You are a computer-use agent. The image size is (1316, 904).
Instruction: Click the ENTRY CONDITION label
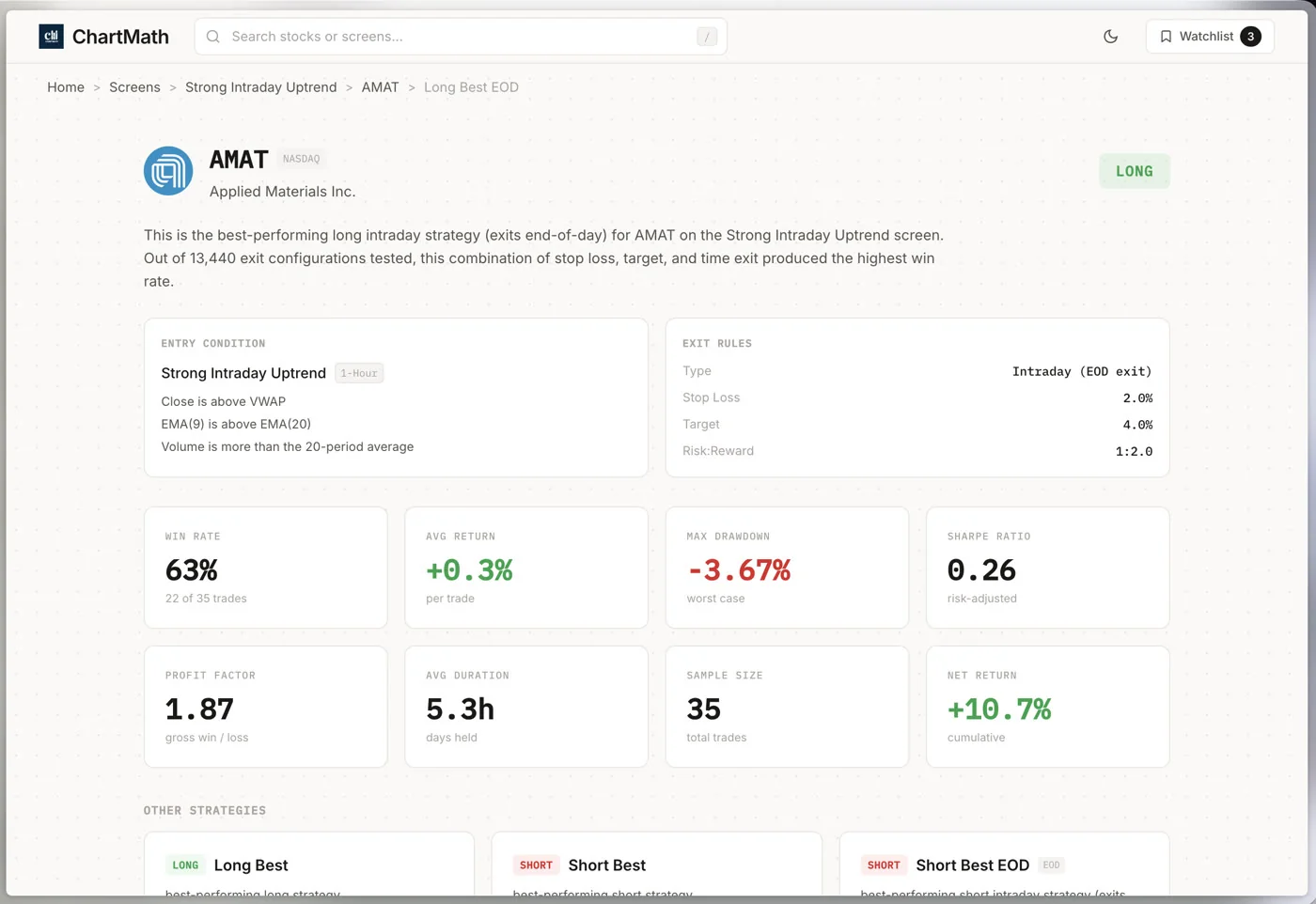pos(213,344)
